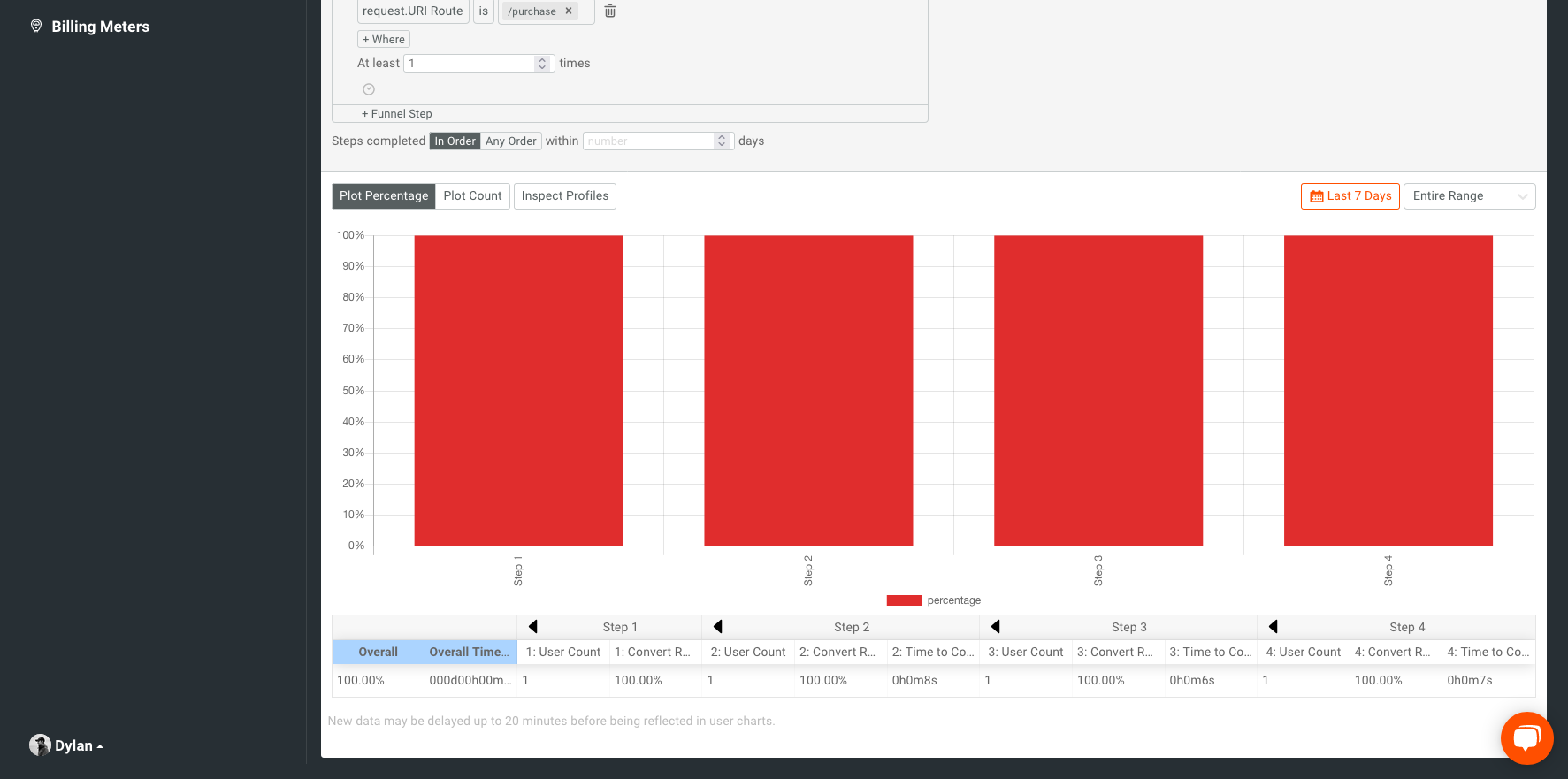
Task: Click the Step 4 red bar
Action: tap(1388, 390)
